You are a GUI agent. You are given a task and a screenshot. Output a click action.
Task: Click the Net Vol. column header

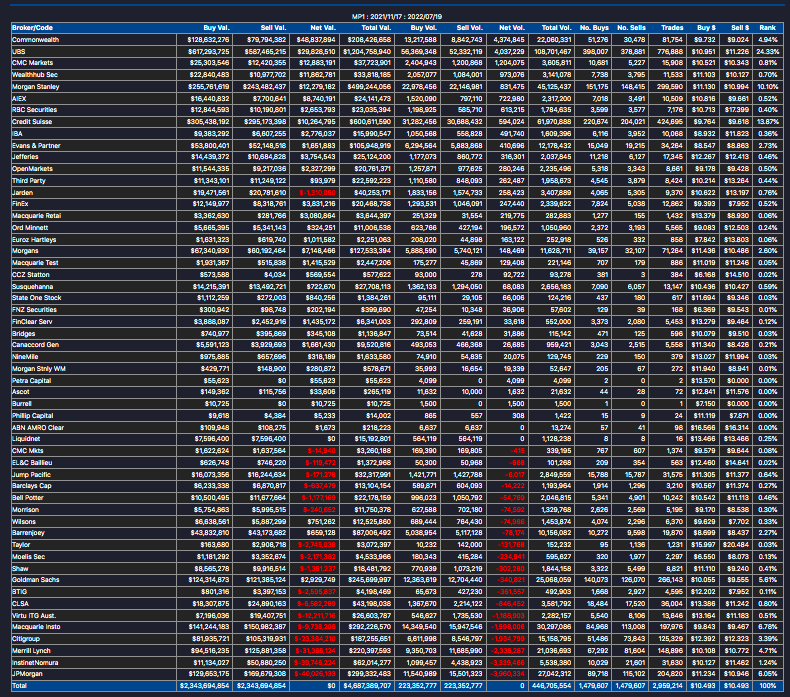pyautogui.click(x=511, y=28)
